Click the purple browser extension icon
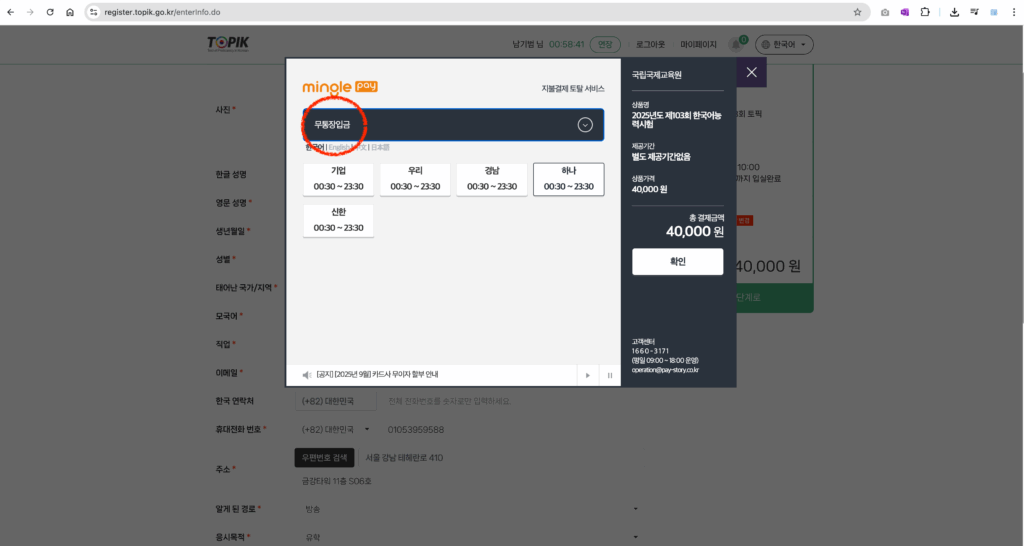This screenshot has height=546, width=1024. tap(904, 12)
